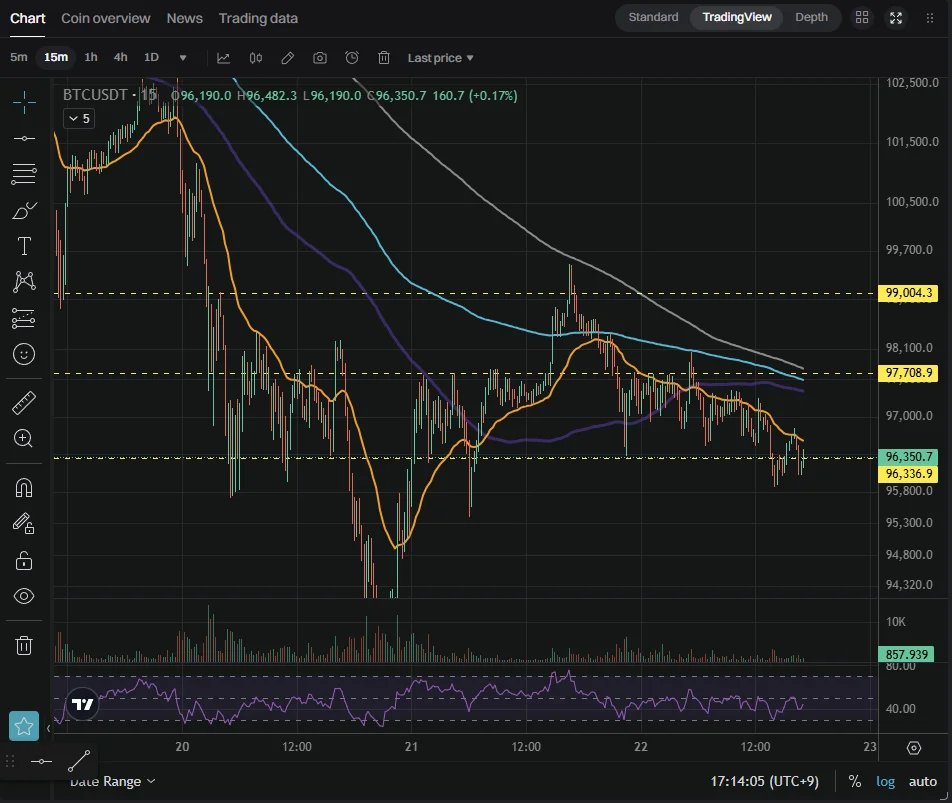Activate the zoom in tool
This screenshot has height=803, width=952.
(24, 438)
